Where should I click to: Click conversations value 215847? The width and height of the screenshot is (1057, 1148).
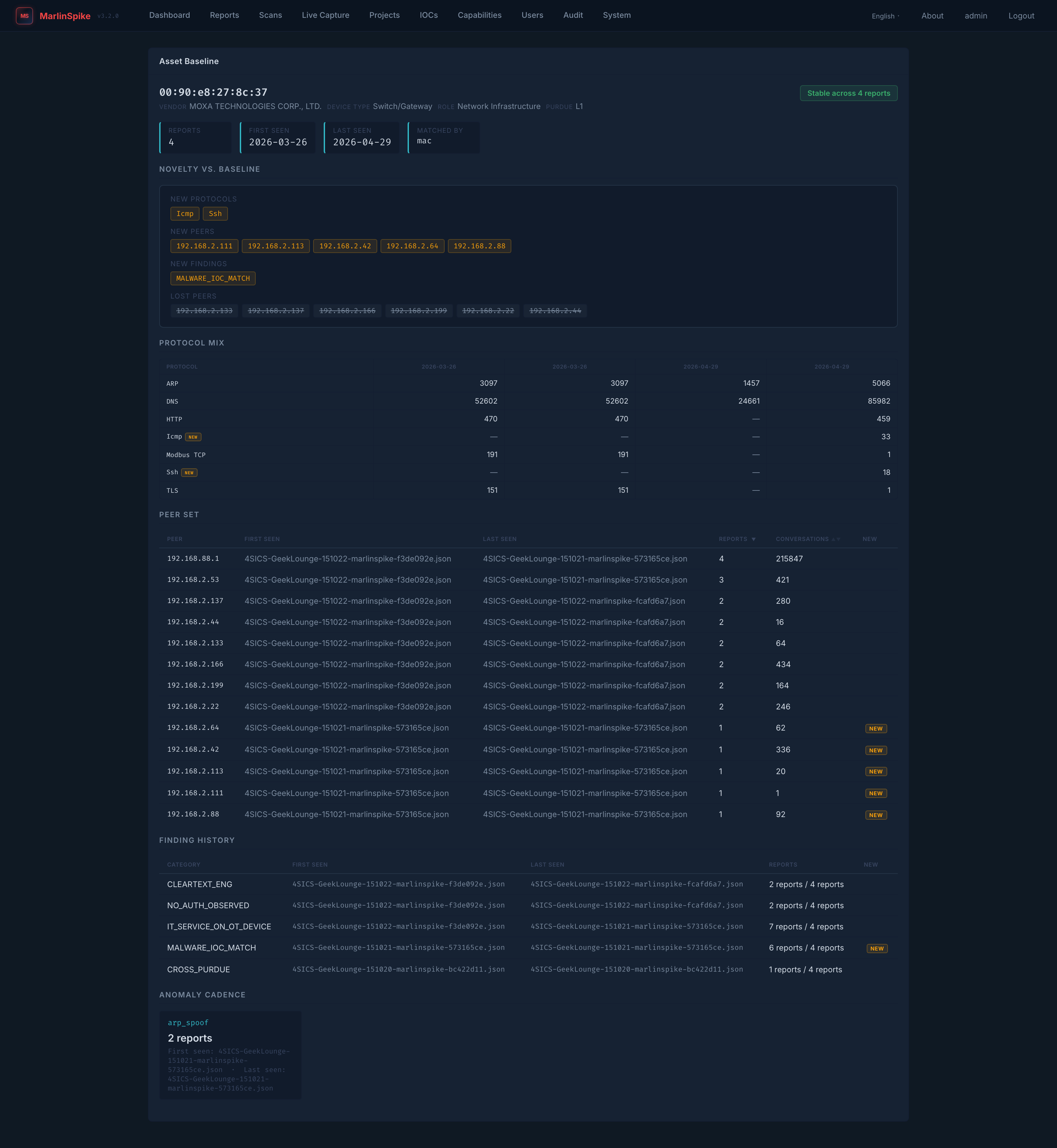point(789,559)
